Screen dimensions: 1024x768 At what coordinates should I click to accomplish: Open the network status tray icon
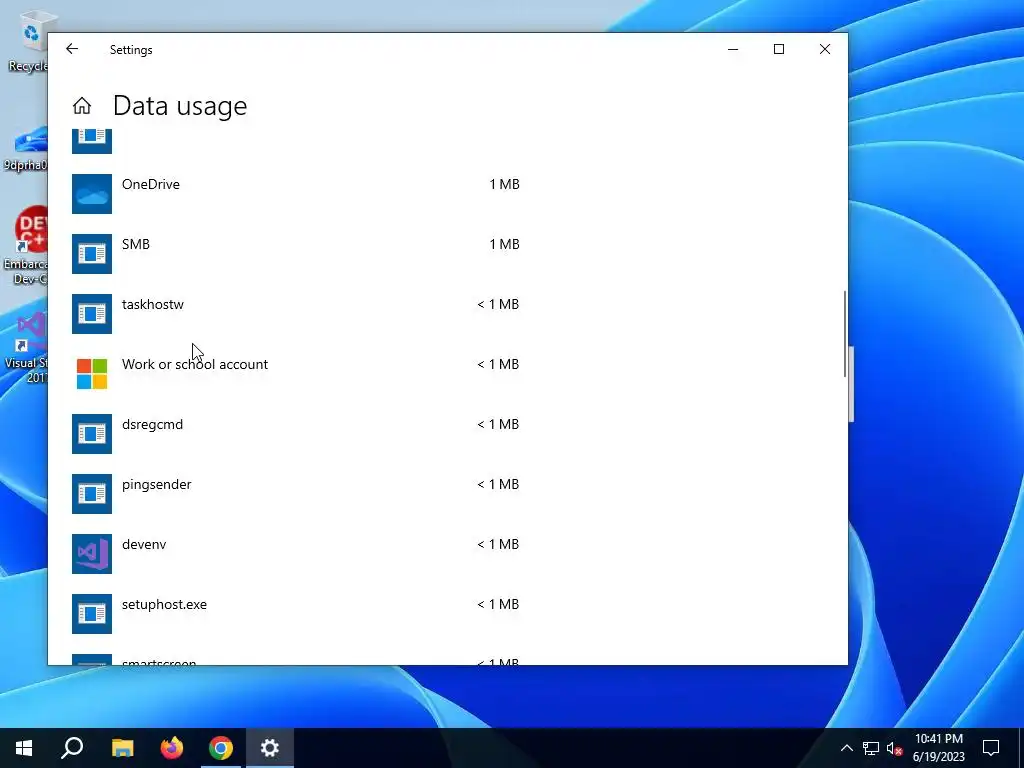click(x=871, y=748)
